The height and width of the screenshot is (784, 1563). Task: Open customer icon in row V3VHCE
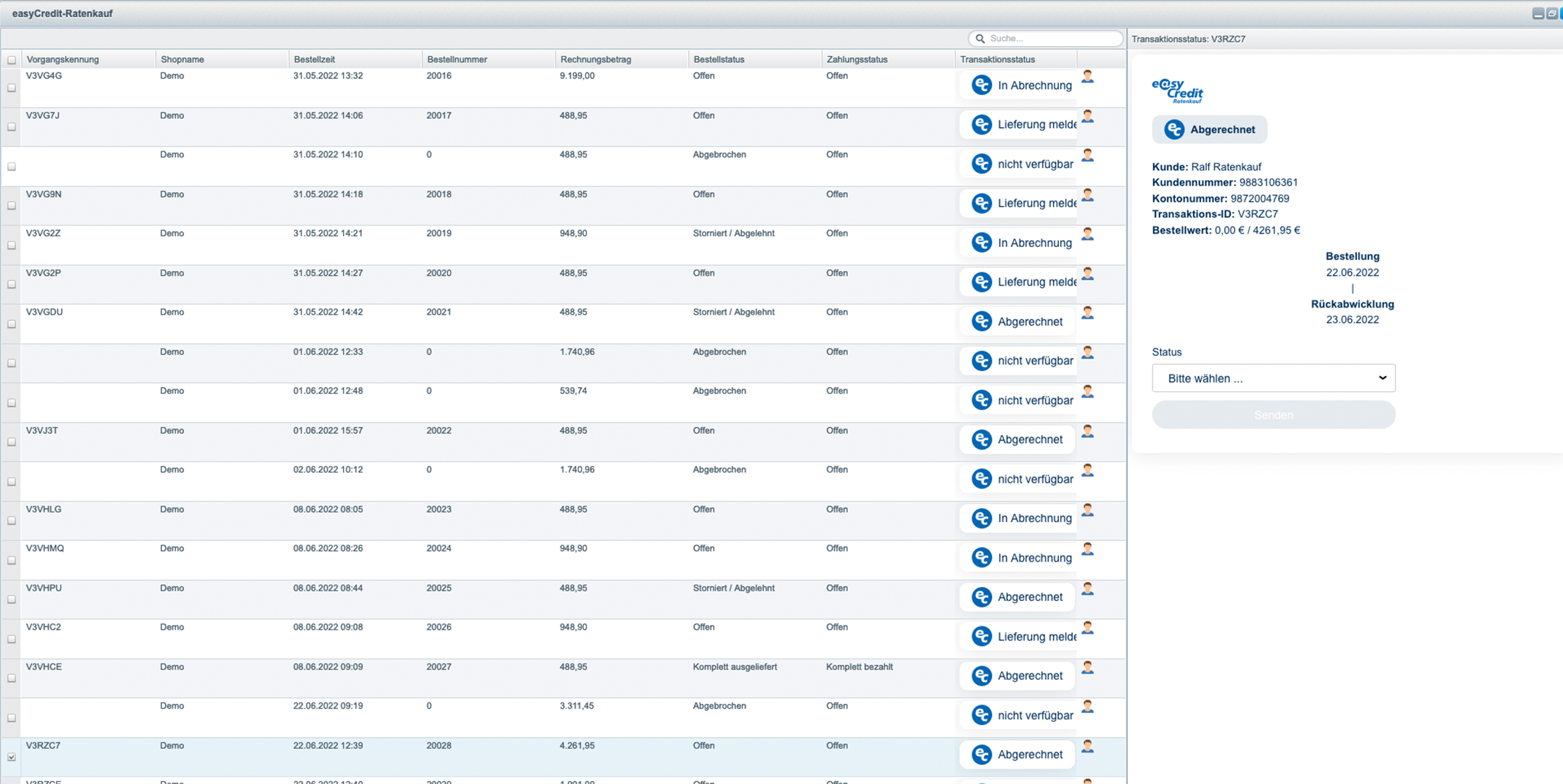(x=1088, y=667)
